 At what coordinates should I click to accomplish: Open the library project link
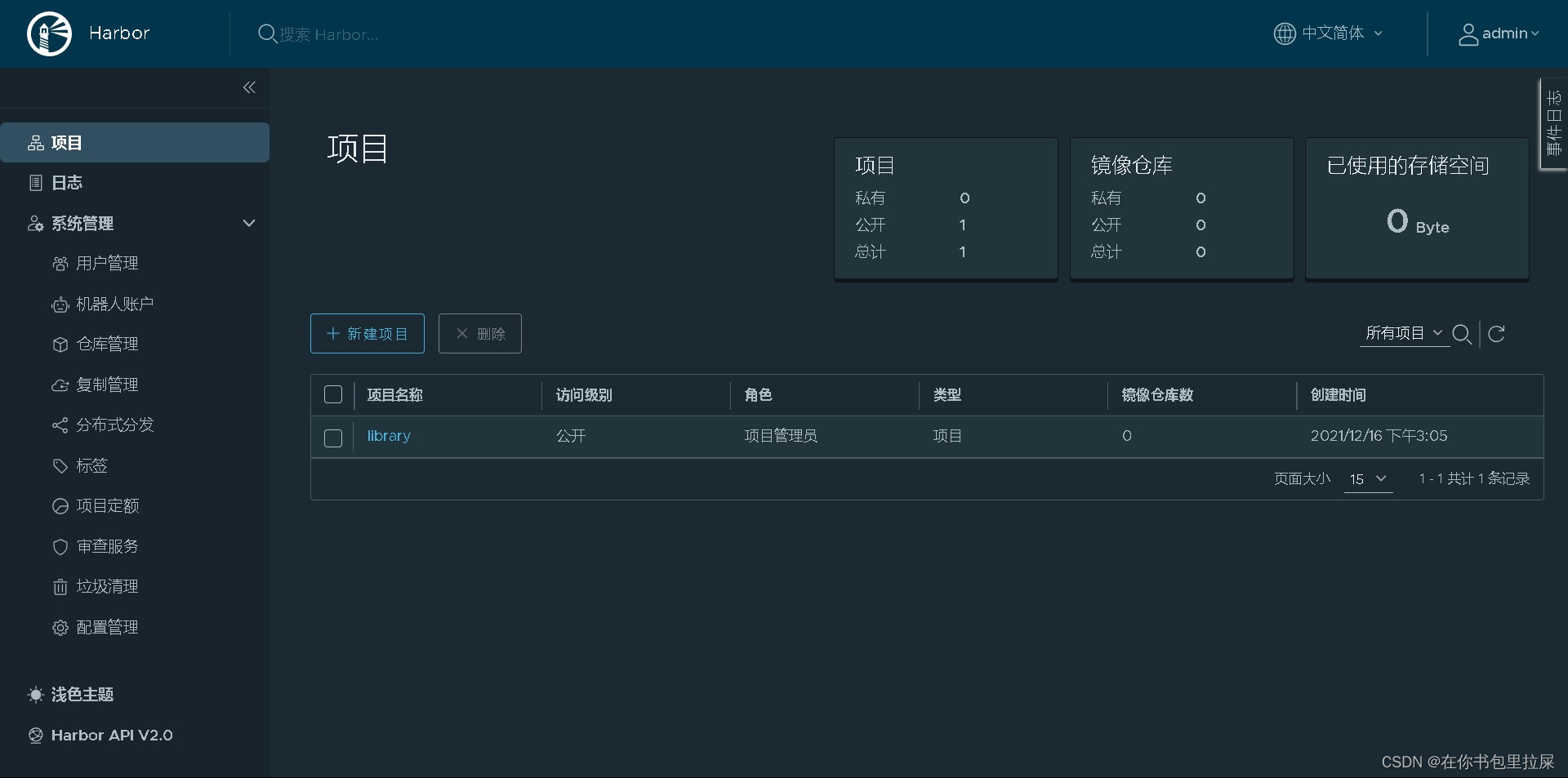pyautogui.click(x=389, y=436)
